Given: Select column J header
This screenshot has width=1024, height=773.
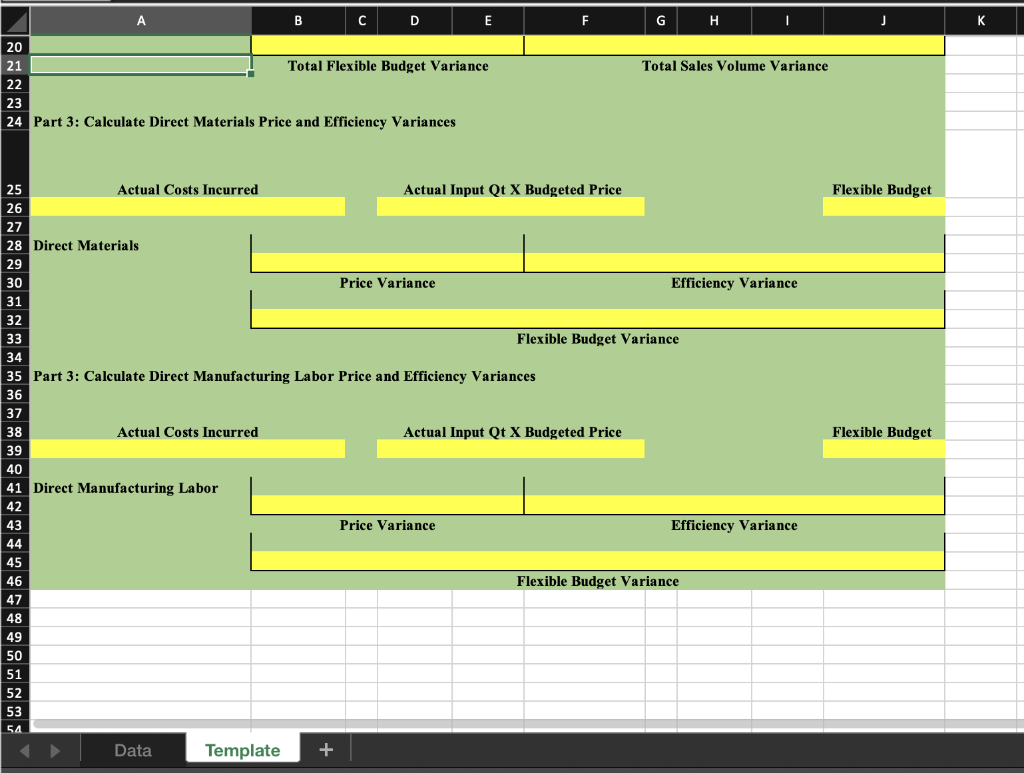Looking at the screenshot, I should [x=883, y=21].
